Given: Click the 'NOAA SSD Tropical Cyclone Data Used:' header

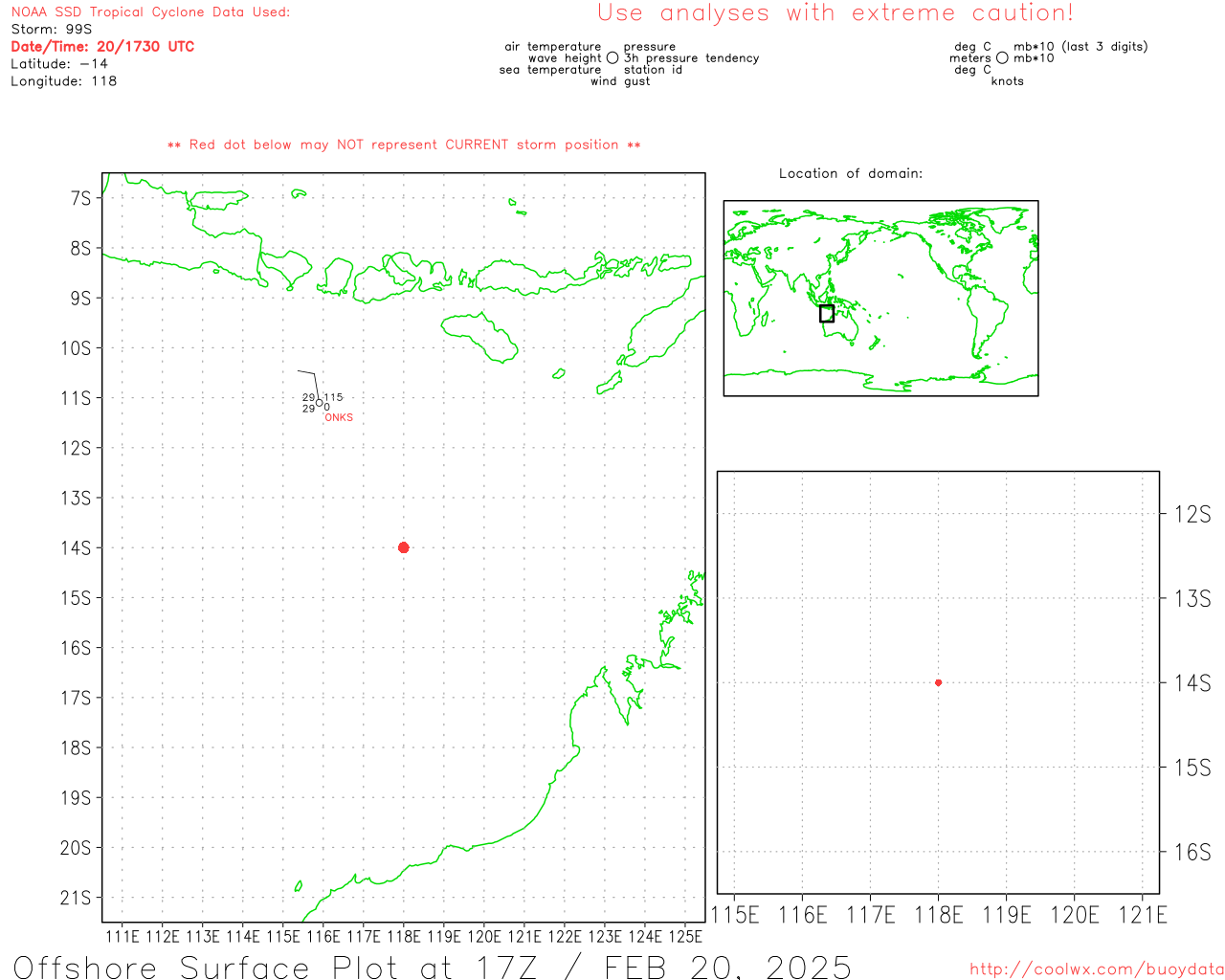Looking at the screenshot, I should click(150, 12).
